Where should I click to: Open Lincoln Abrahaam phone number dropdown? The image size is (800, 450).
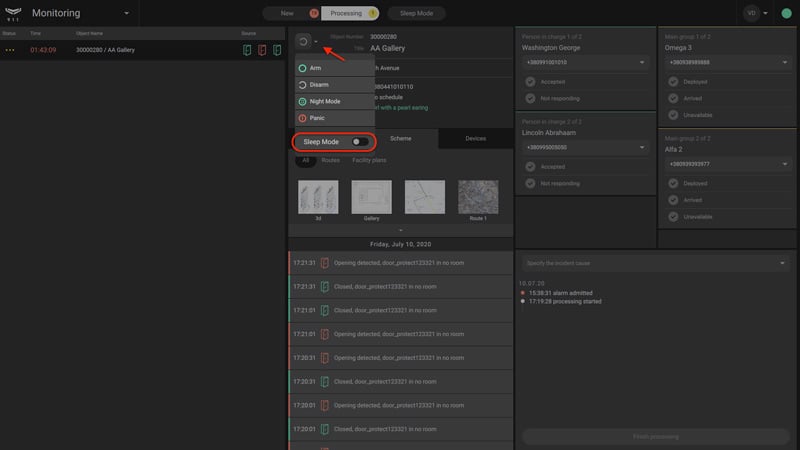coord(585,147)
